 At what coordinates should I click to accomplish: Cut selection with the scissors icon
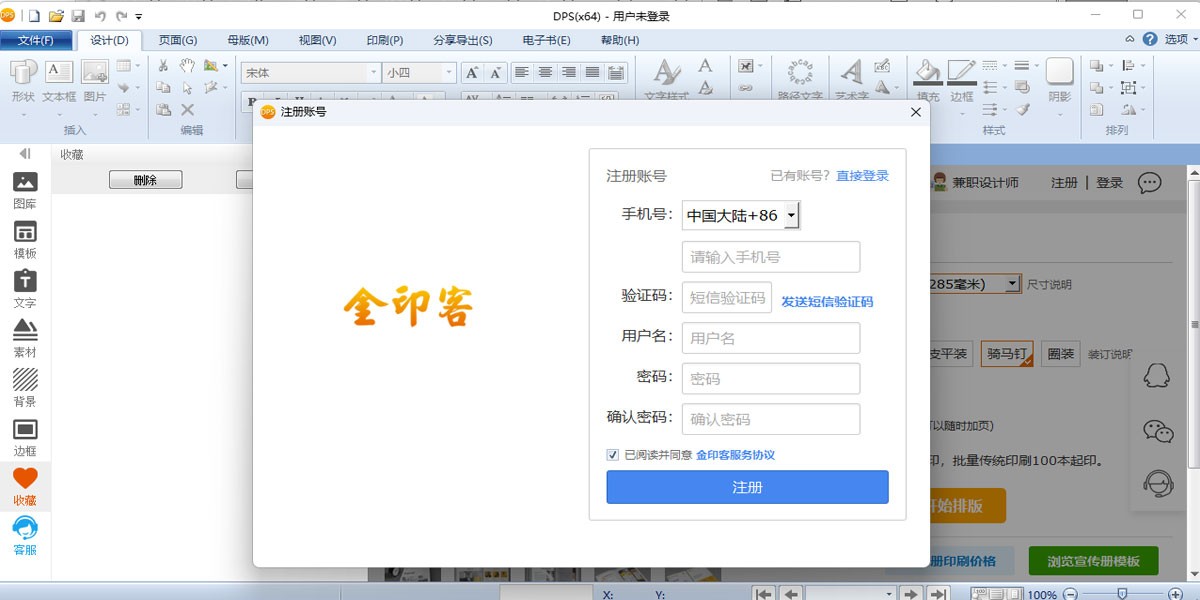[163, 66]
